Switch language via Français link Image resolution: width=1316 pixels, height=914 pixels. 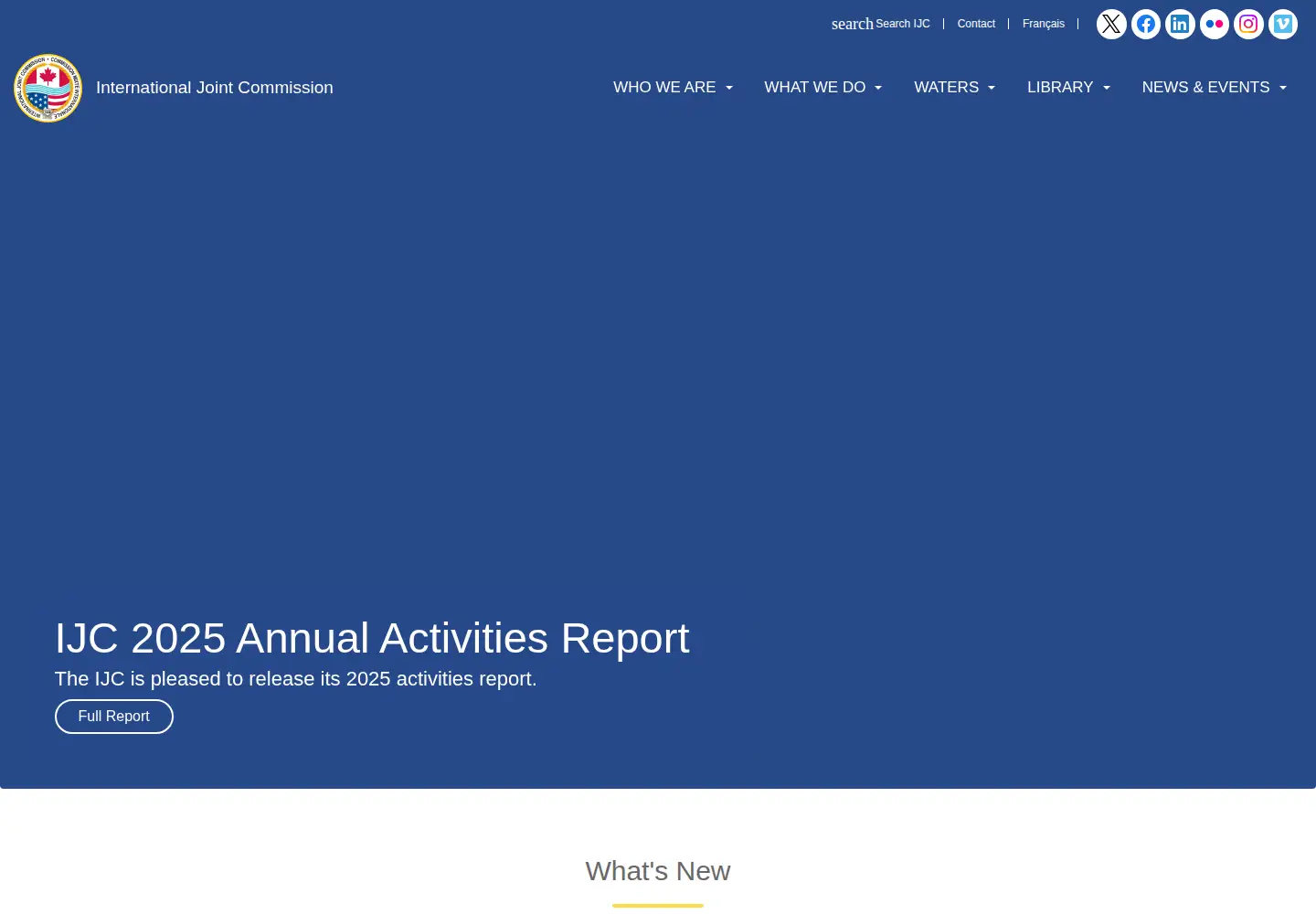(x=1044, y=24)
